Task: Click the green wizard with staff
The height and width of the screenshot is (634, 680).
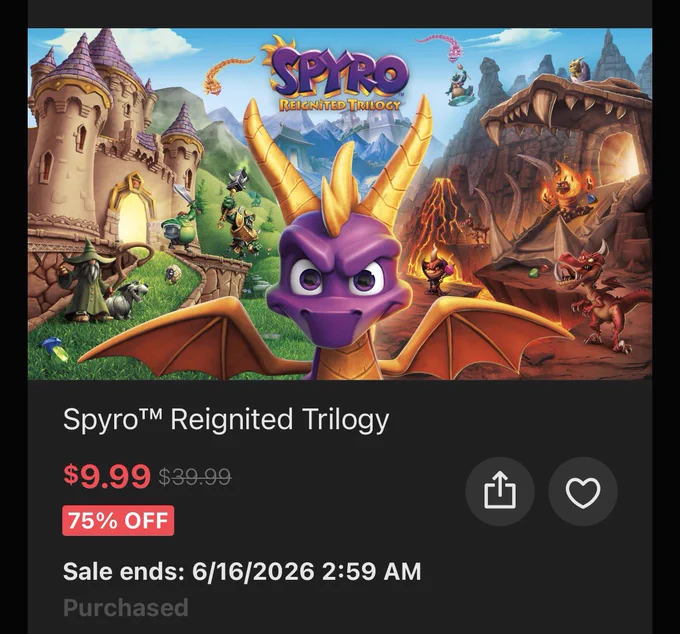Action: tap(85, 282)
